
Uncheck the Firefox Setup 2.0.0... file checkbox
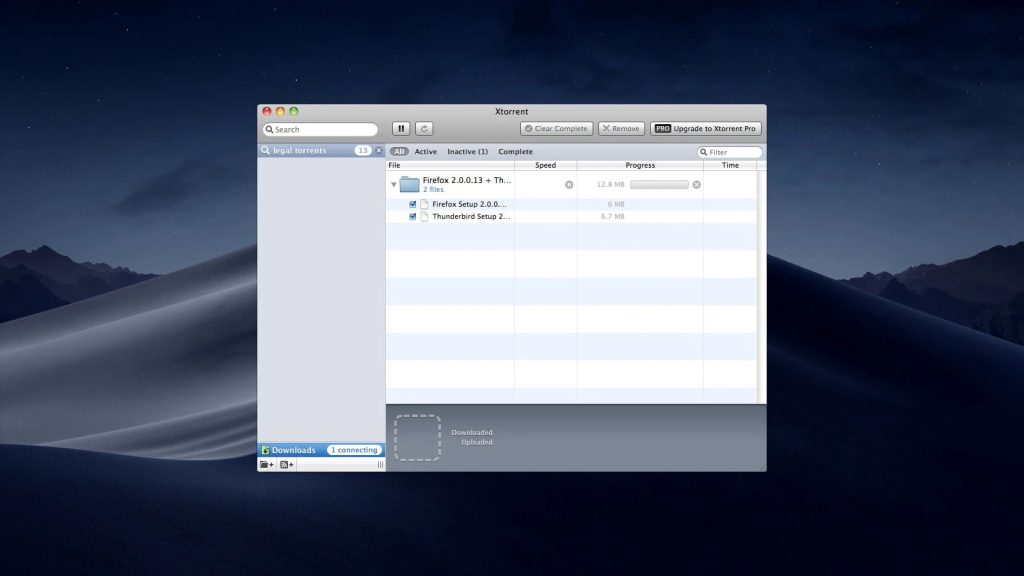(413, 204)
